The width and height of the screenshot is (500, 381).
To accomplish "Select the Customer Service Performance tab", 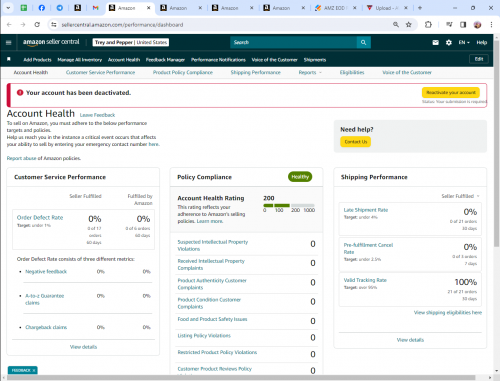I will pyautogui.click(x=100, y=72).
